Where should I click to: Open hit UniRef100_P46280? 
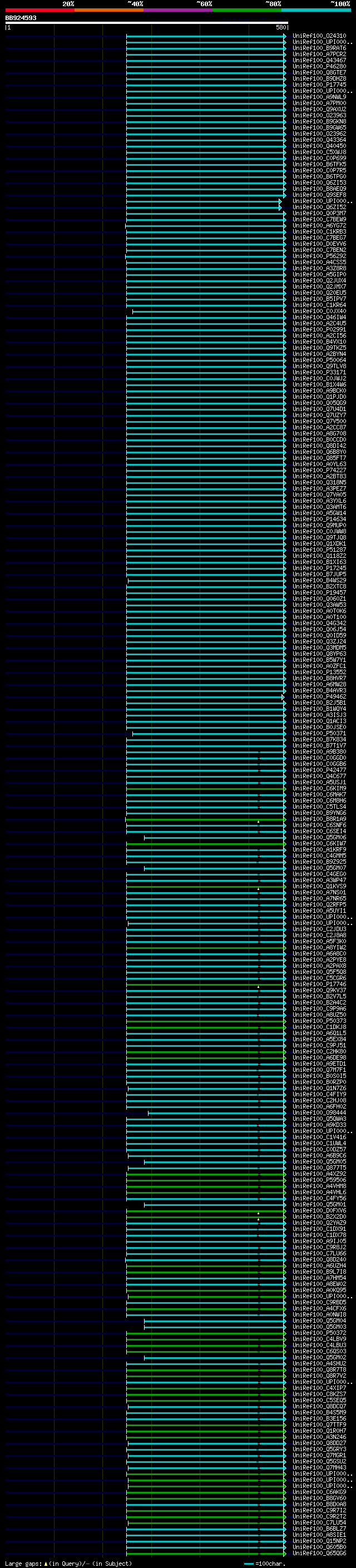[x=319, y=66]
